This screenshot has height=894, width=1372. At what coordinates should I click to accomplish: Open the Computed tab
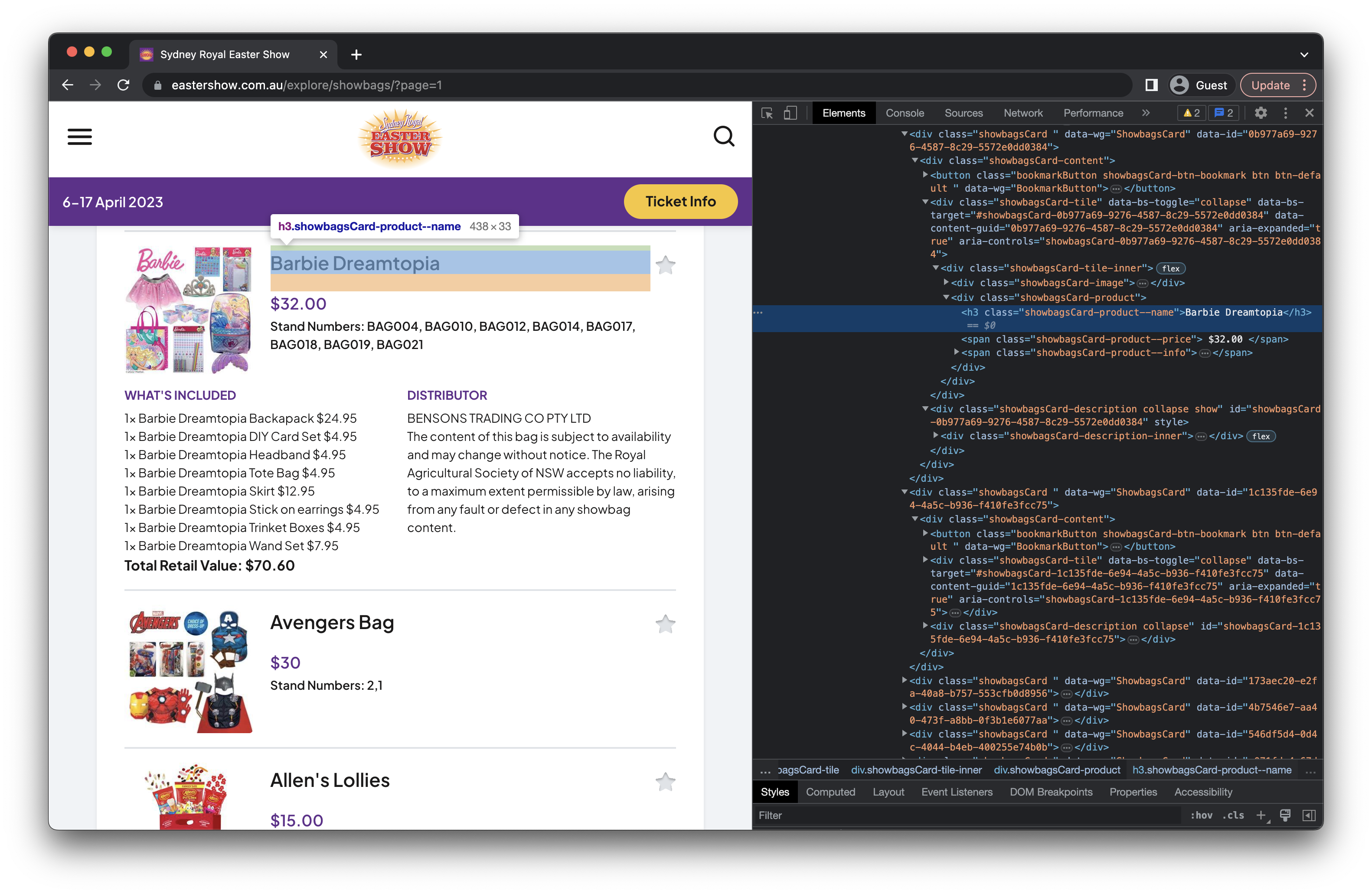pos(830,792)
